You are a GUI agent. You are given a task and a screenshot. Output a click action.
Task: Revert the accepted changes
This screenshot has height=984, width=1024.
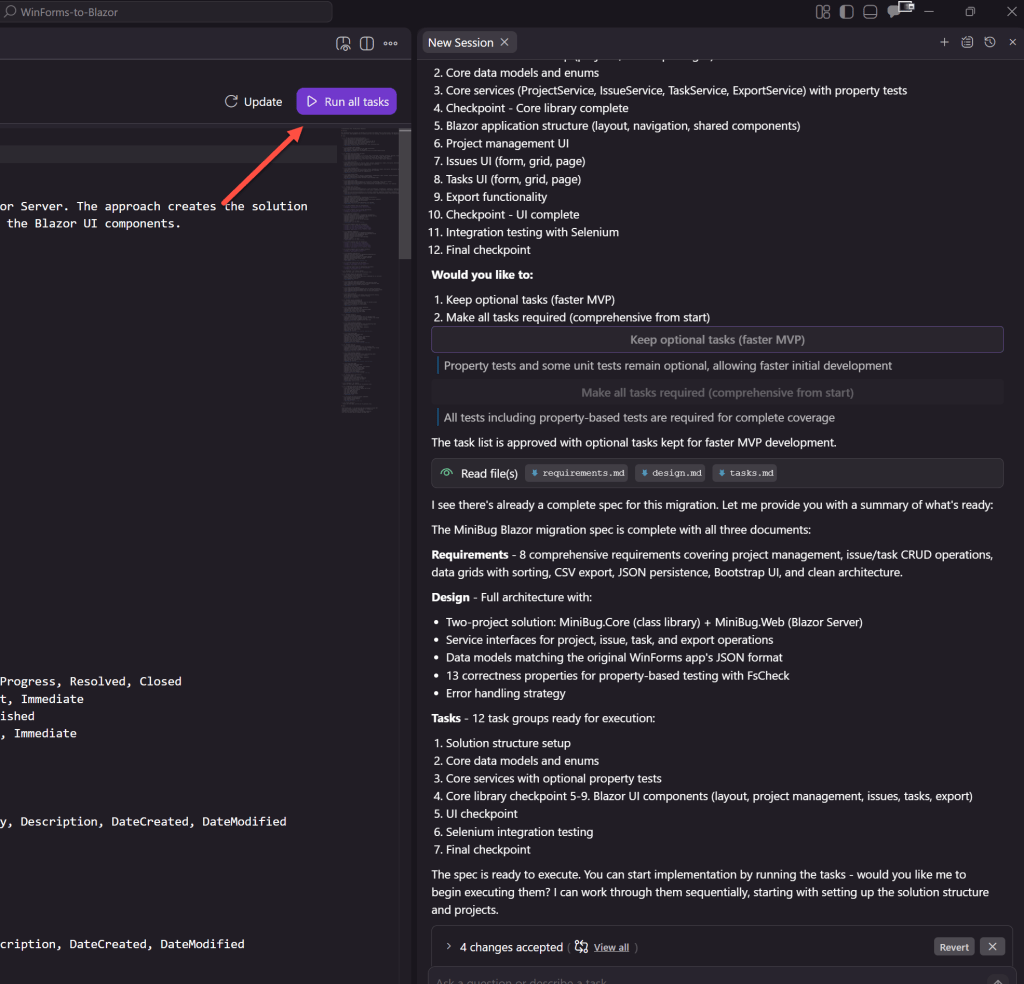[x=954, y=947]
